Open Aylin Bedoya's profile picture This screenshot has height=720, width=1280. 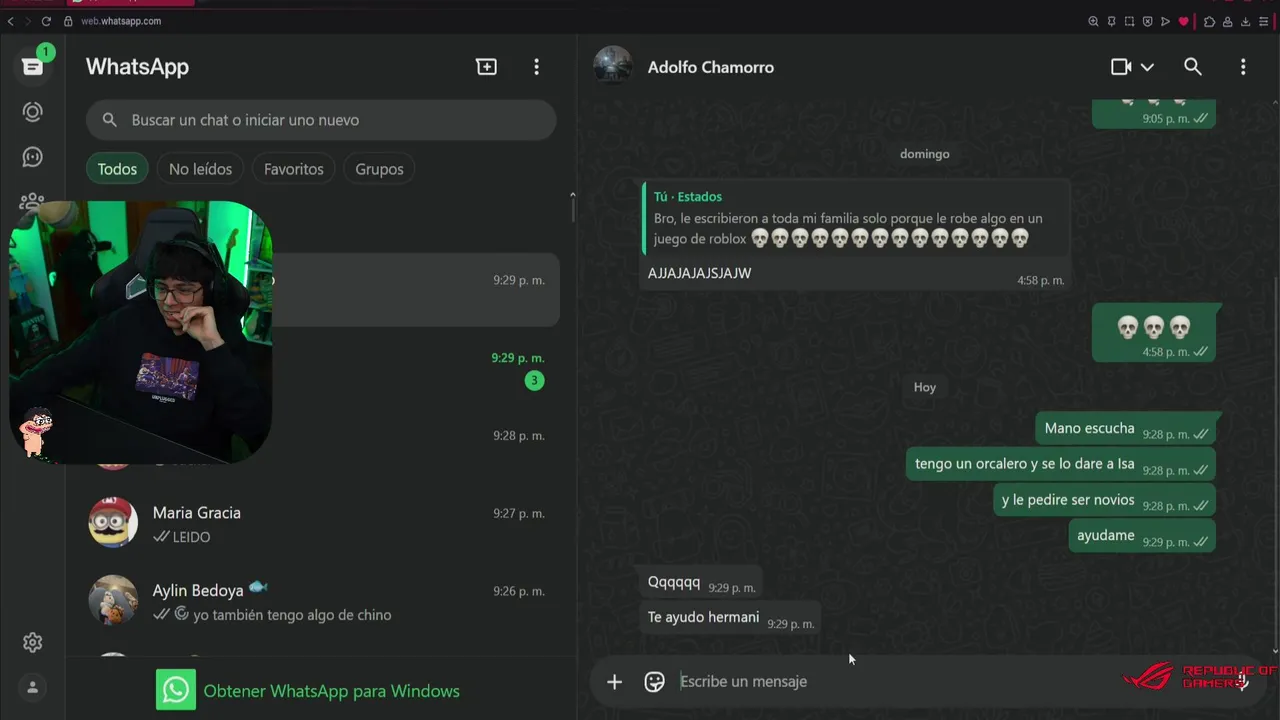pyautogui.click(x=113, y=600)
